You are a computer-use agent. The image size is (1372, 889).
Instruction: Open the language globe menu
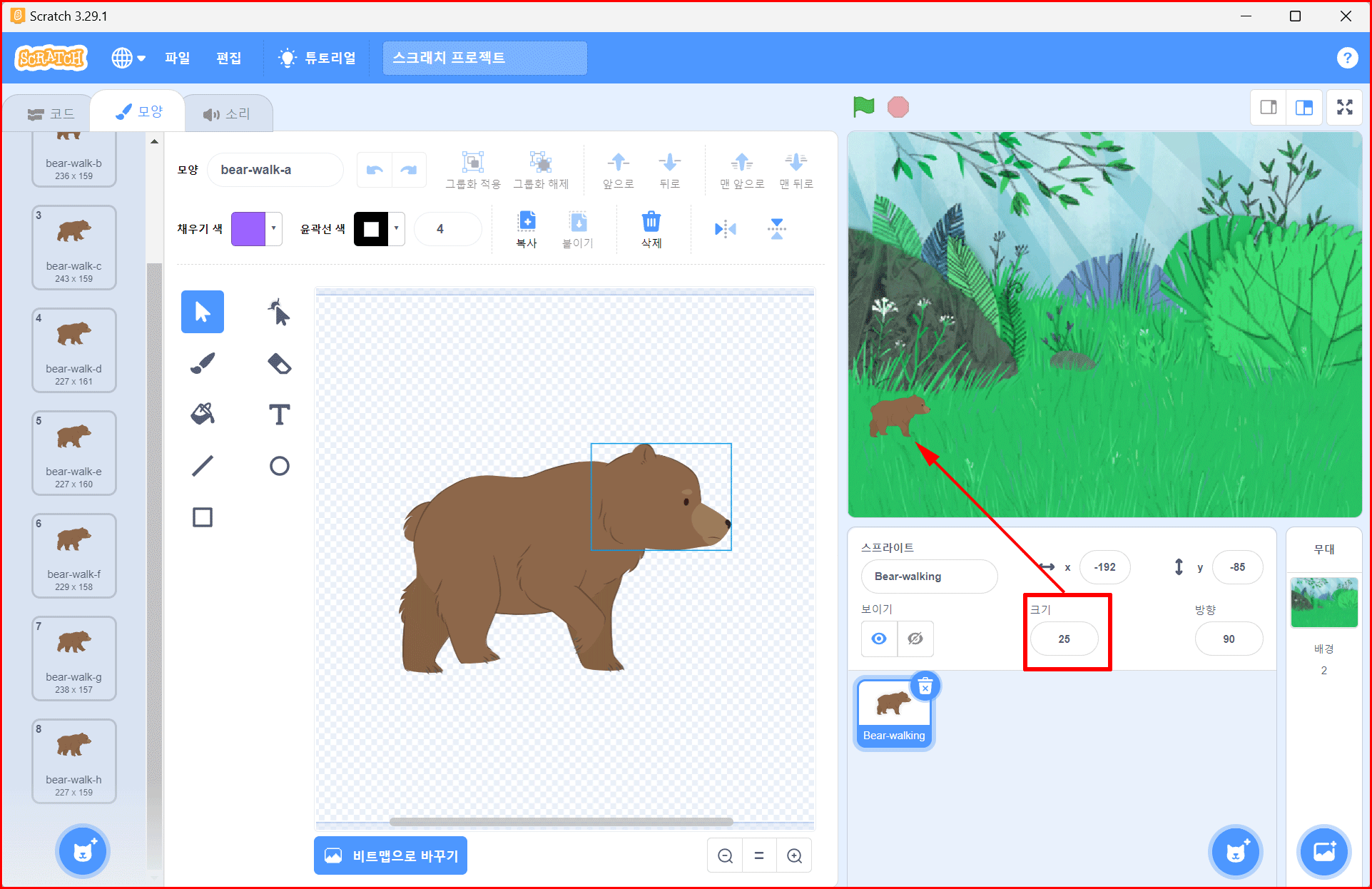click(x=128, y=58)
